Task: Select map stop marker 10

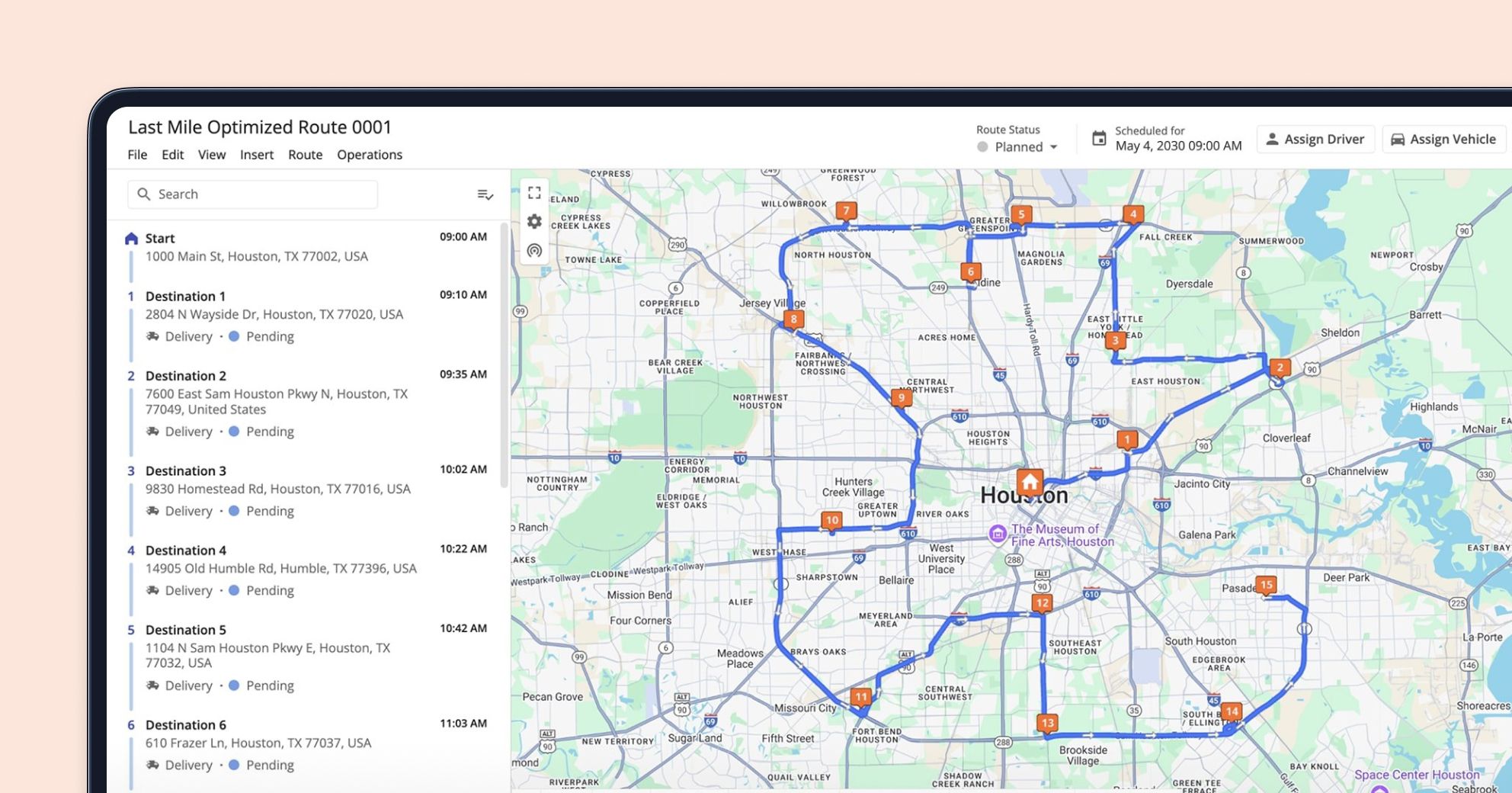Action: point(831,521)
